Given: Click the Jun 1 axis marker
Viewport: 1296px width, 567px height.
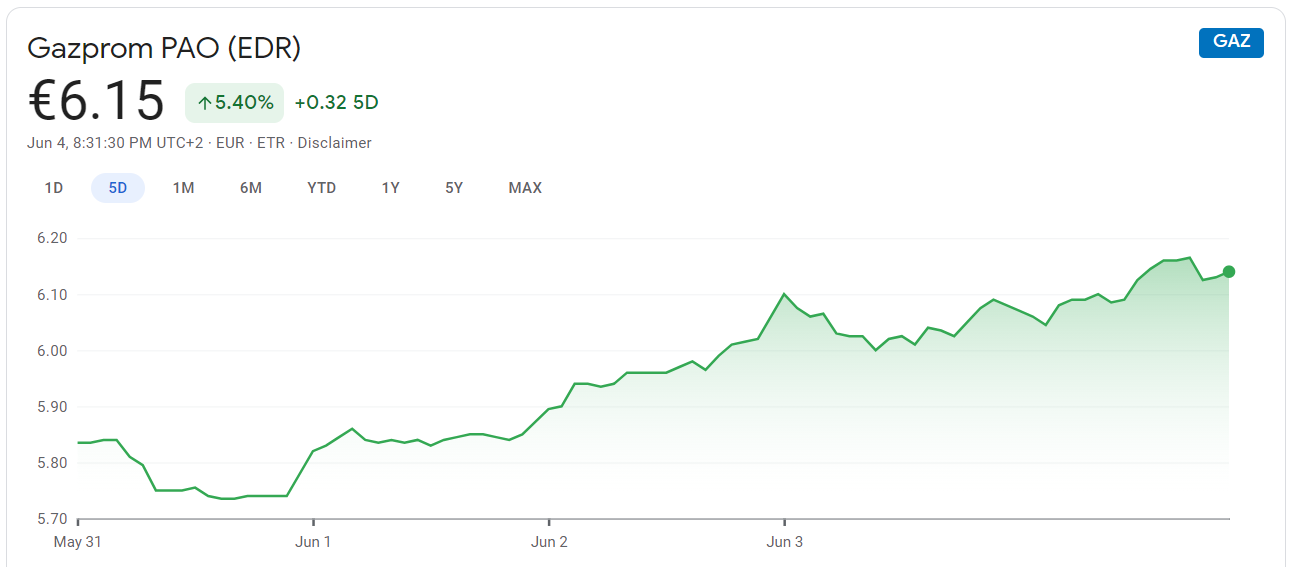Looking at the screenshot, I should (313, 542).
